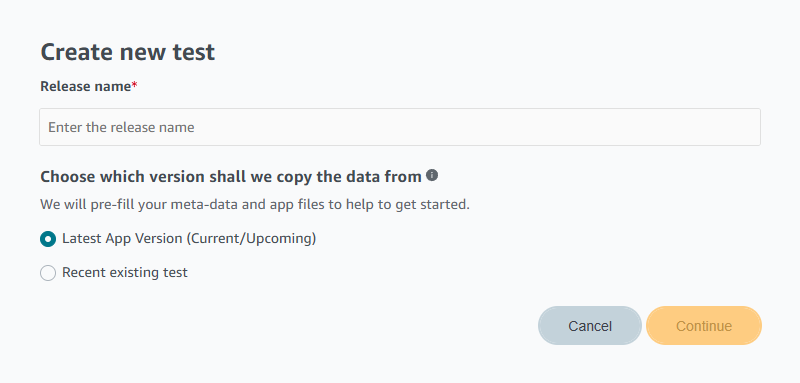Screen dimensions: 800x383
Task: Select the Latest App Version radio button
Action: (48, 239)
